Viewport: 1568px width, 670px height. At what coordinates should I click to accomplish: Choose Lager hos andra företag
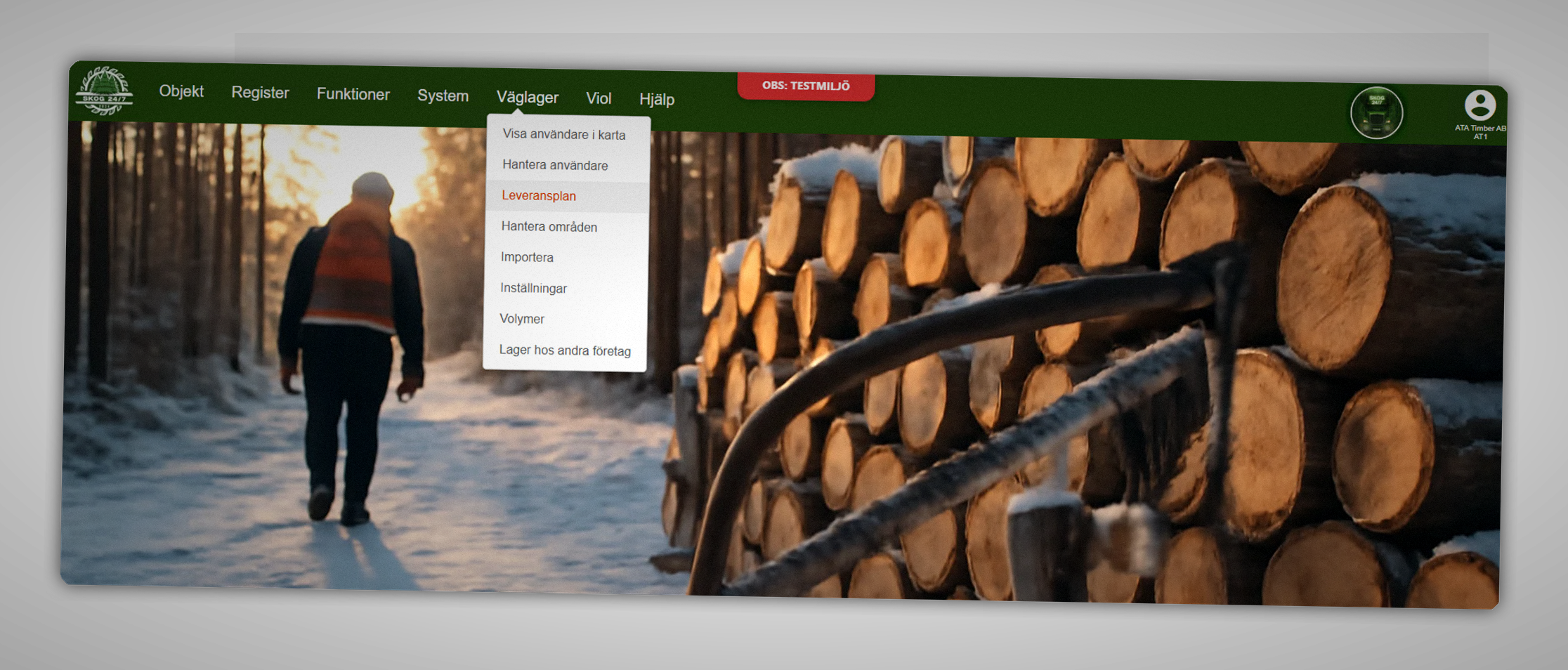(564, 350)
